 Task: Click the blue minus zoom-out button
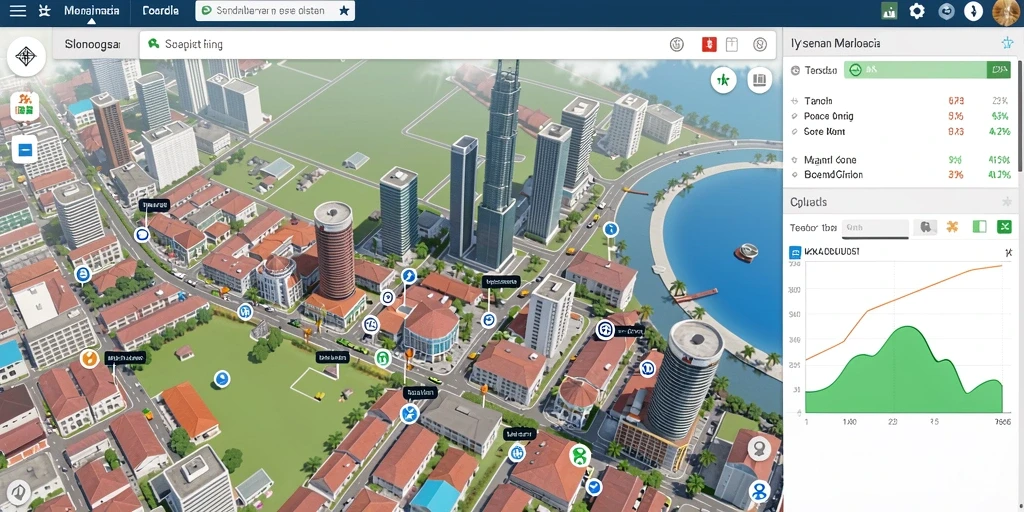point(25,150)
